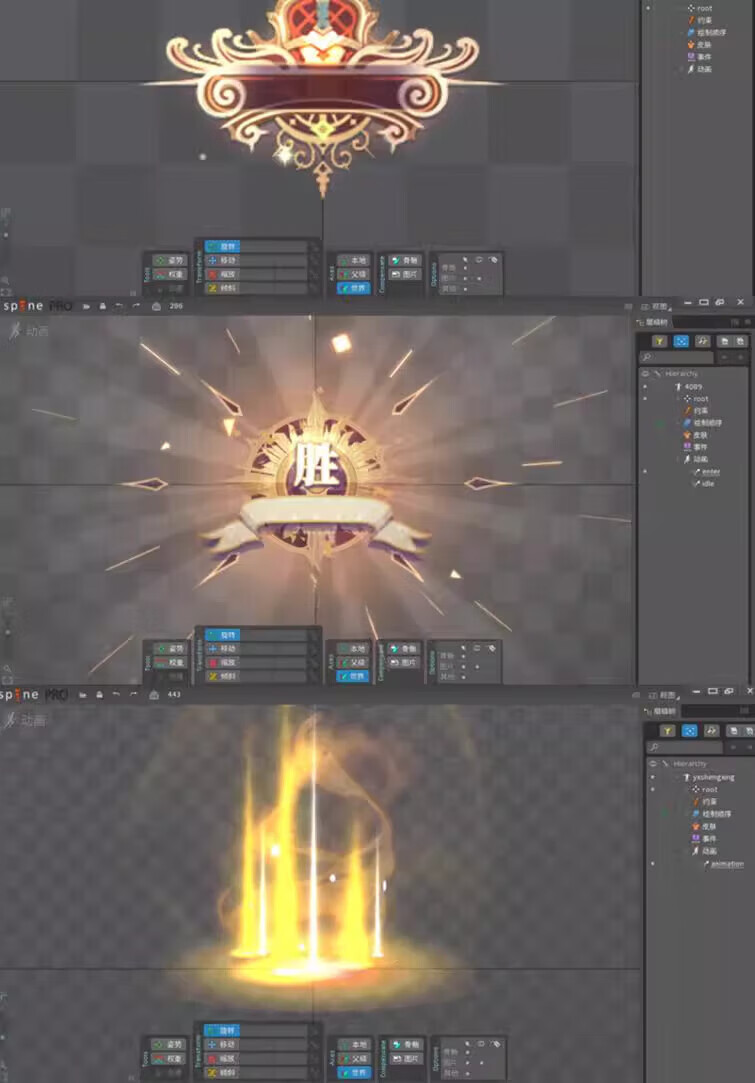Select 绘制顺序 draw order node in 4089 tree
This screenshot has width=755, height=1083.
[x=703, y=423]
